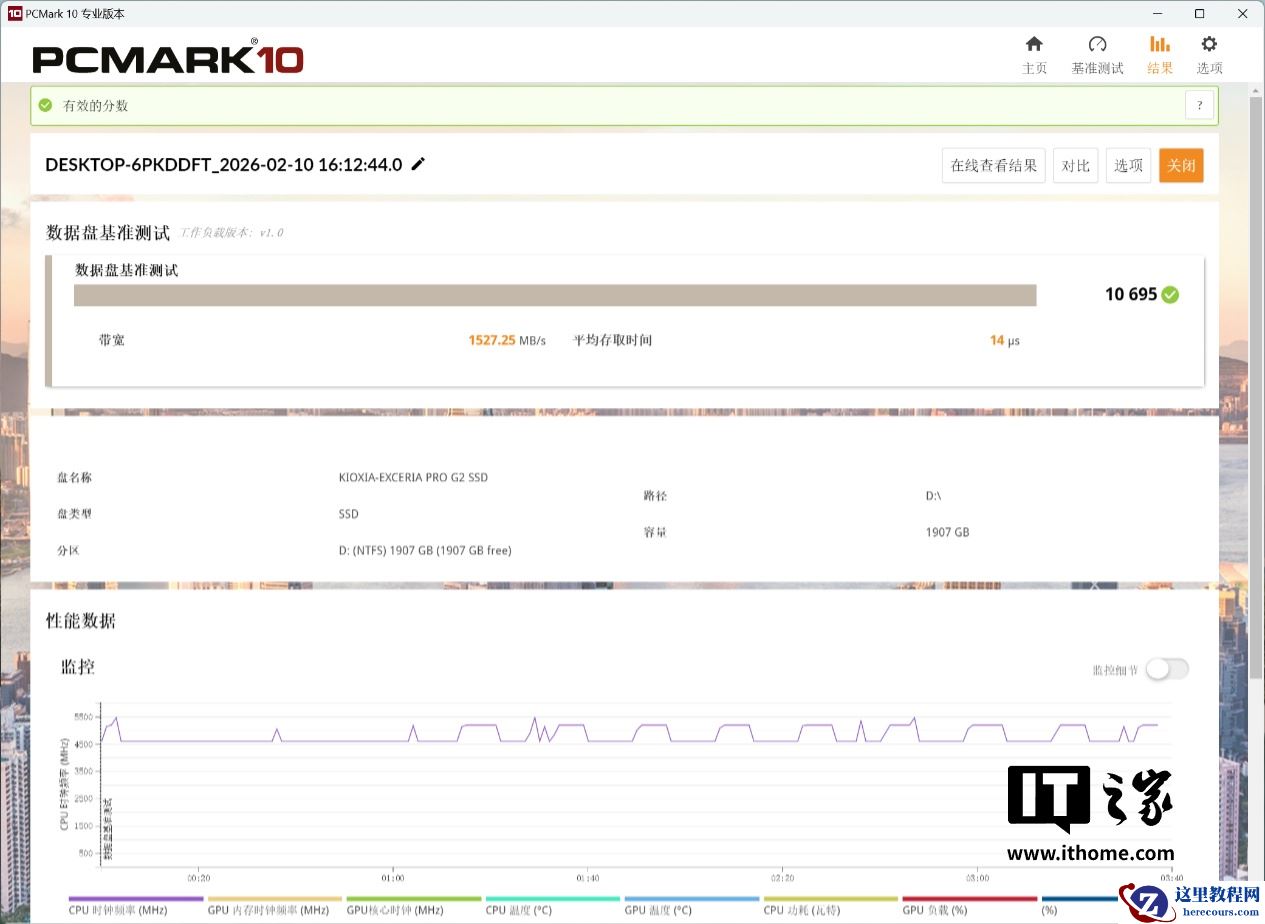Click the score bar of 数据盘基准测试
This screenshot has width=1265, height=924.
click(x=555, y=295)
